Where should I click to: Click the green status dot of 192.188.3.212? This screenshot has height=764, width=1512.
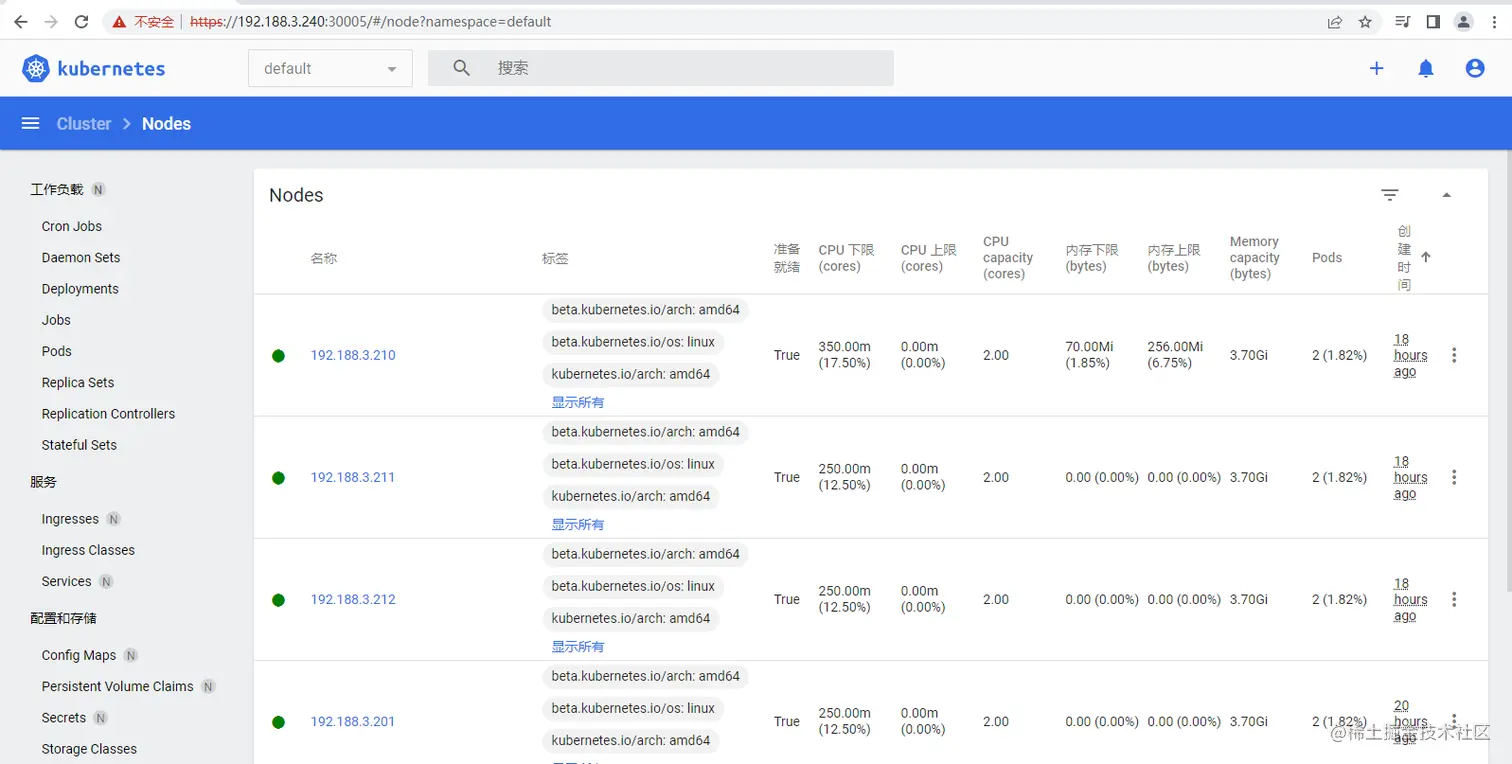coord(278,600)
